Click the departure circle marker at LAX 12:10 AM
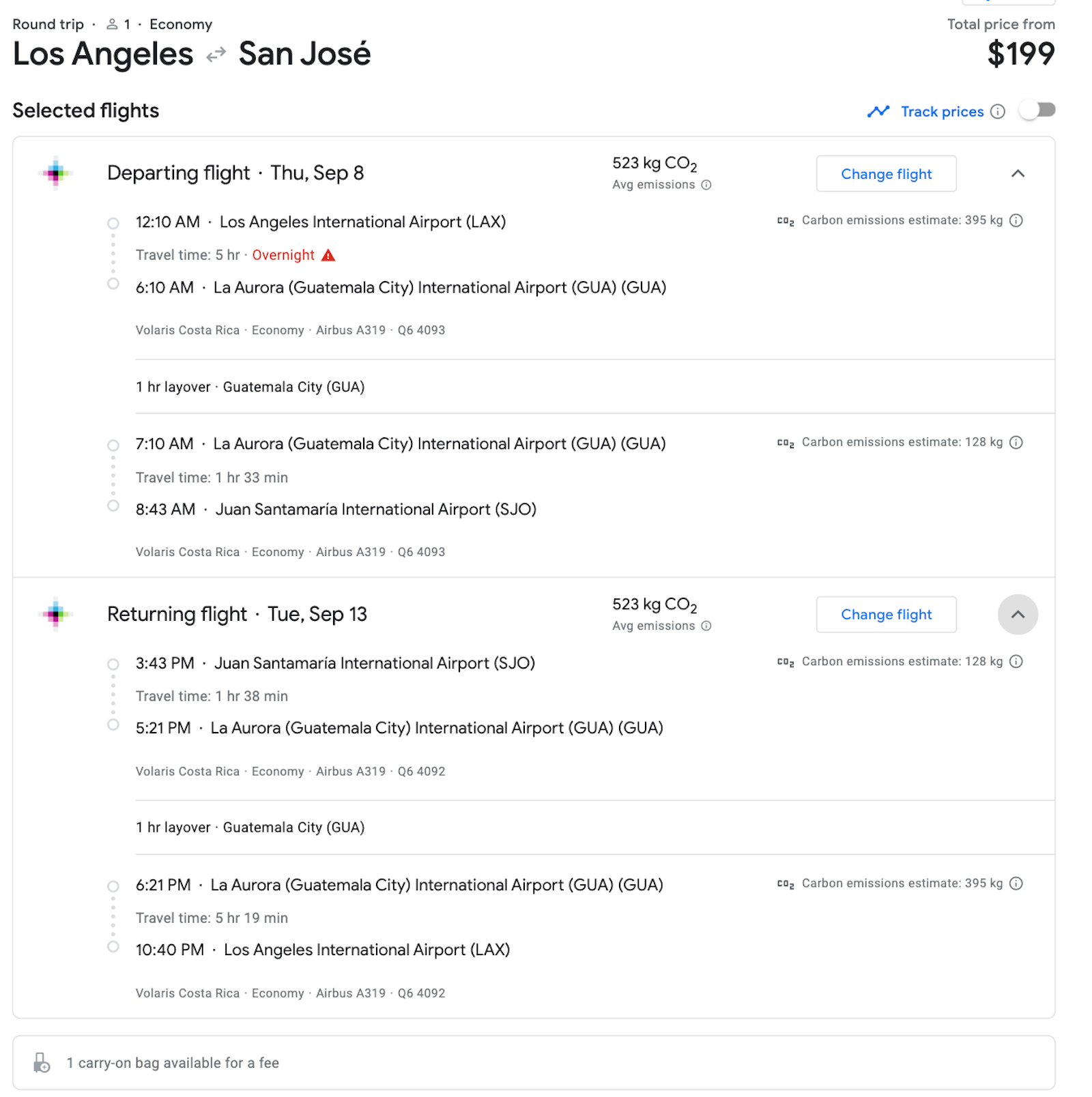The width and height of the screenshot is (1092, 1097). coord(113,223)
